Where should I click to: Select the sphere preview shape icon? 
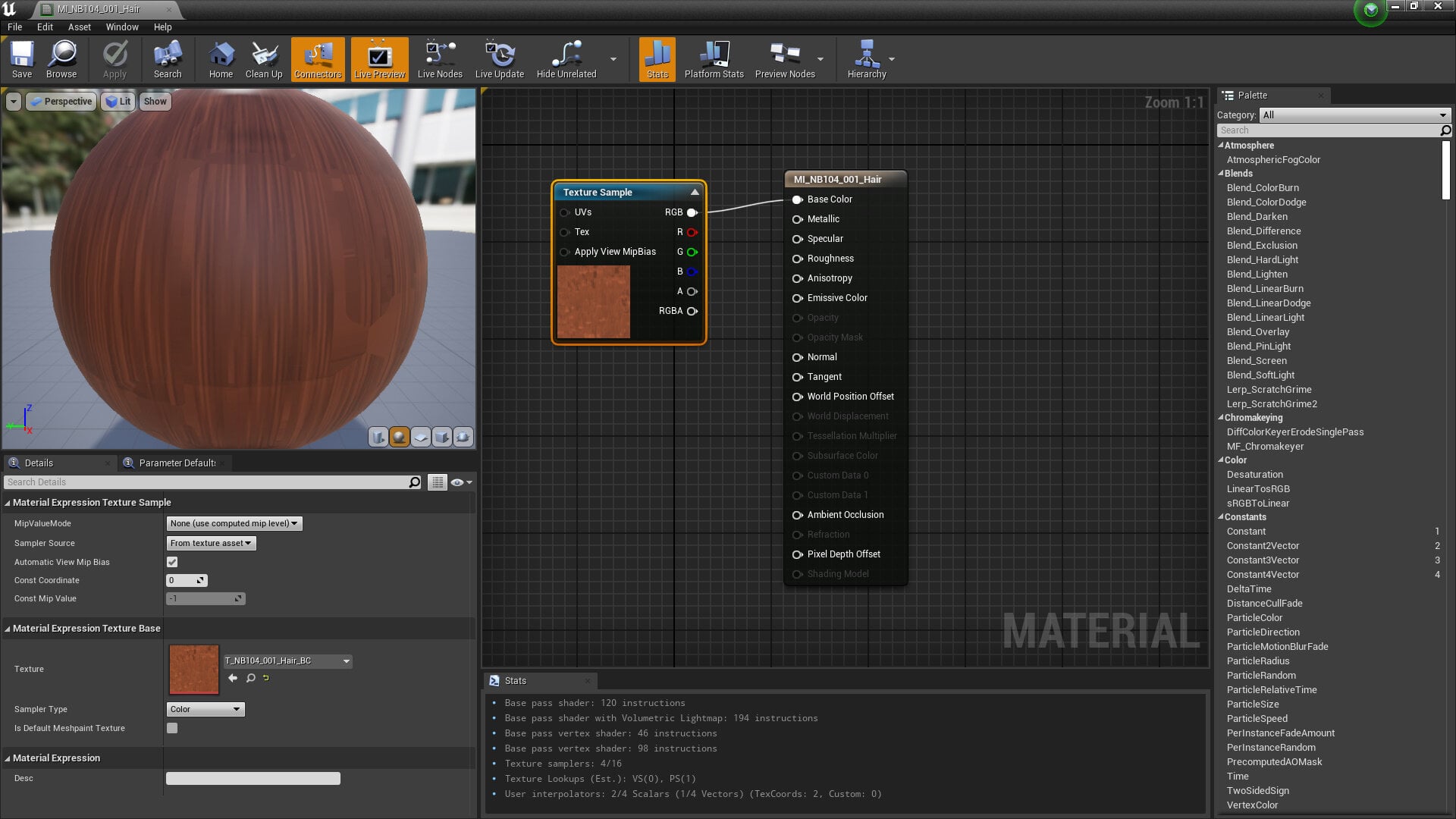point(399,437)
